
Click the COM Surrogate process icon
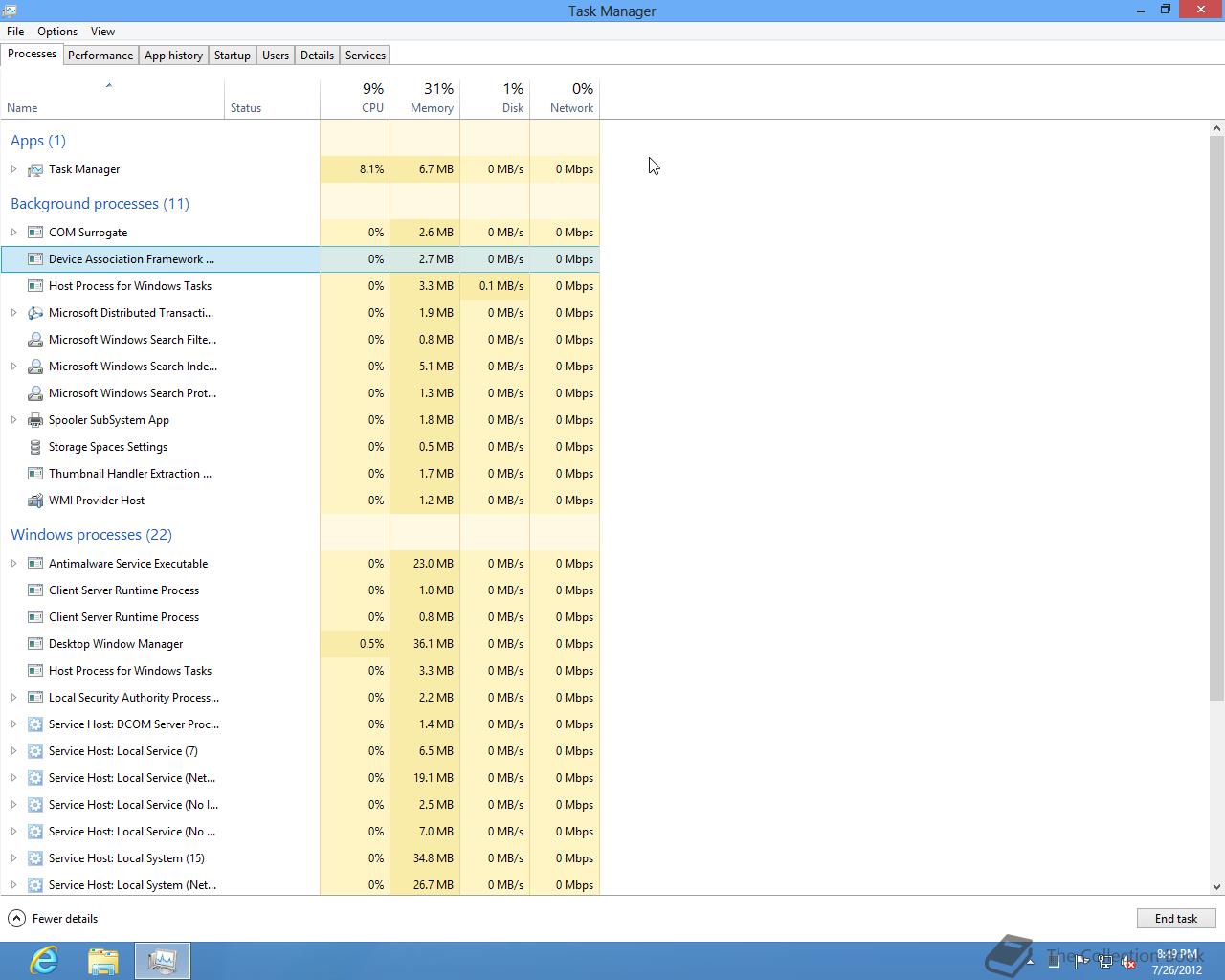[x=35, y=233]
